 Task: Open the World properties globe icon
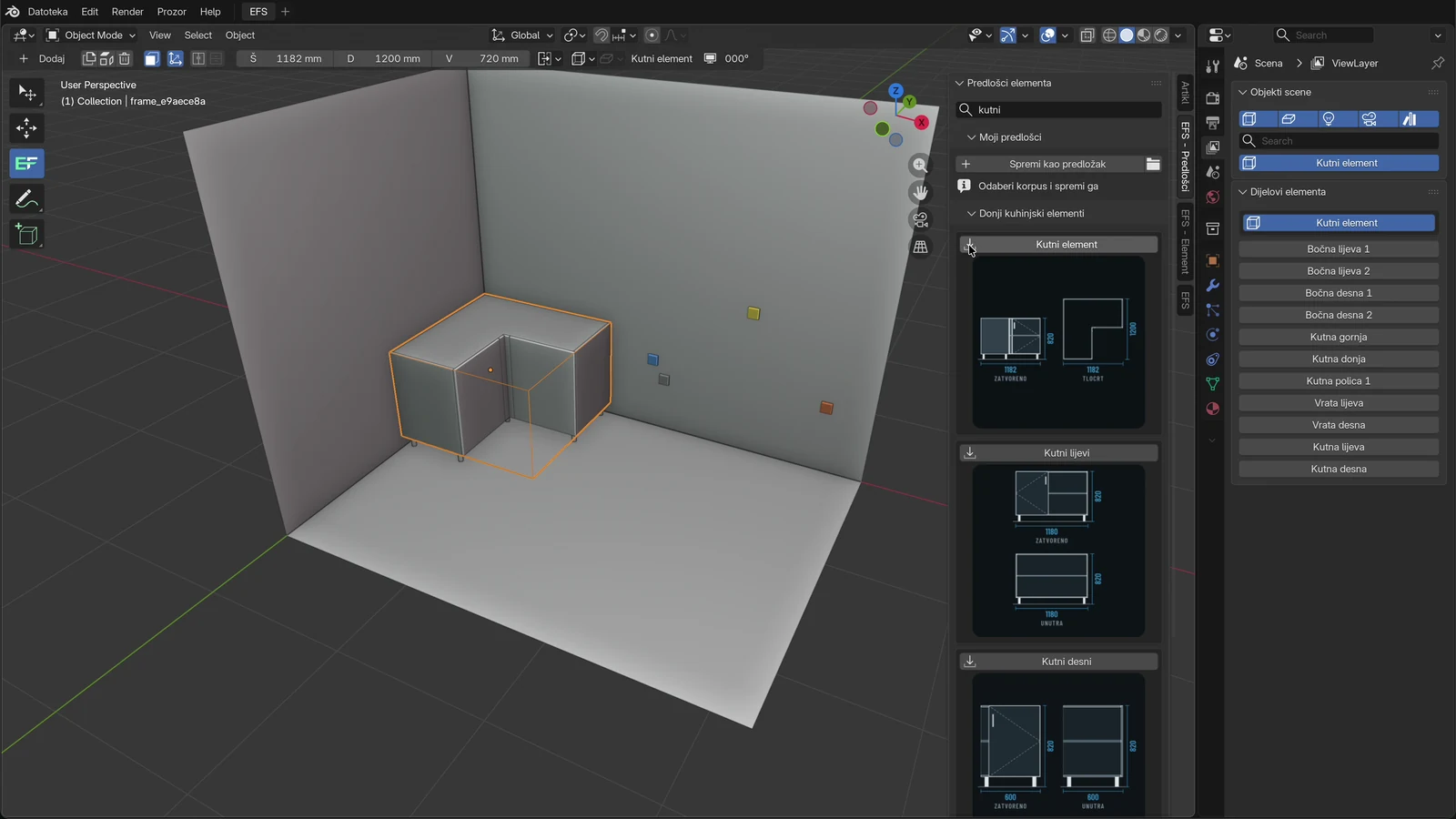(x=1212, y=197)
